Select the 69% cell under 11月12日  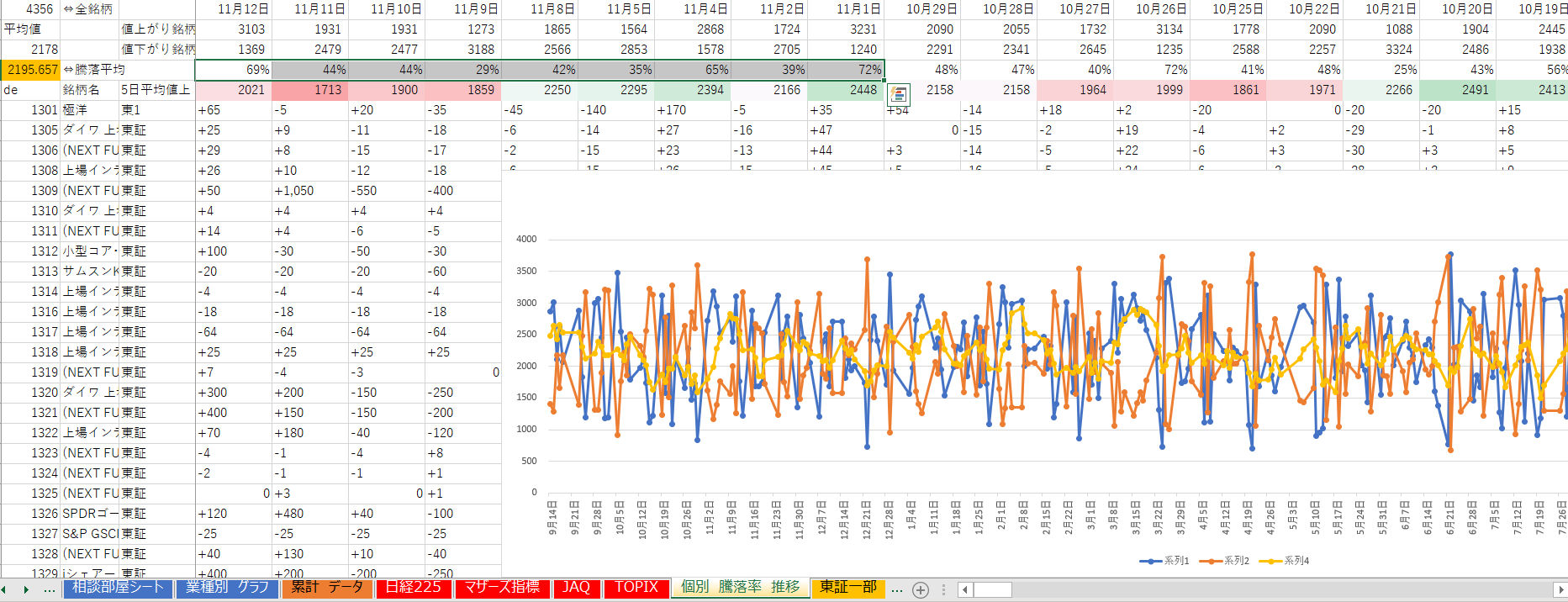pyautogui.click(x=234, y=70)
